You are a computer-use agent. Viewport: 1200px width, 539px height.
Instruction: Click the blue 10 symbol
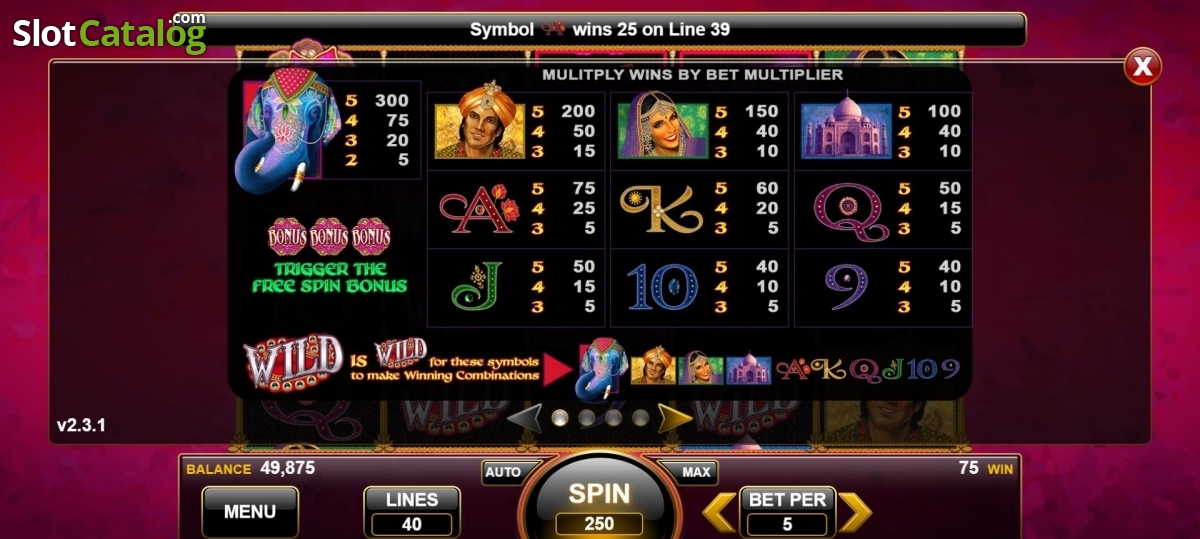661,286
